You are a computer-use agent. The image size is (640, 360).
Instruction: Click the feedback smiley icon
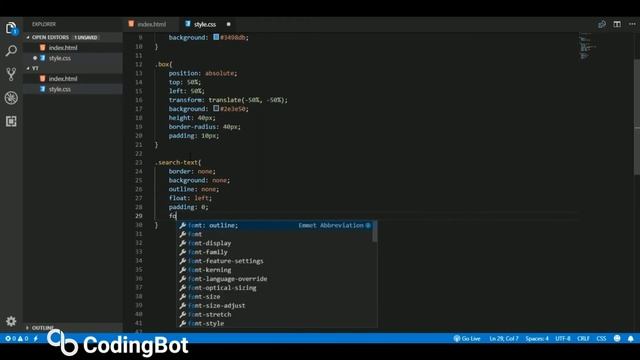coord(617,339)
